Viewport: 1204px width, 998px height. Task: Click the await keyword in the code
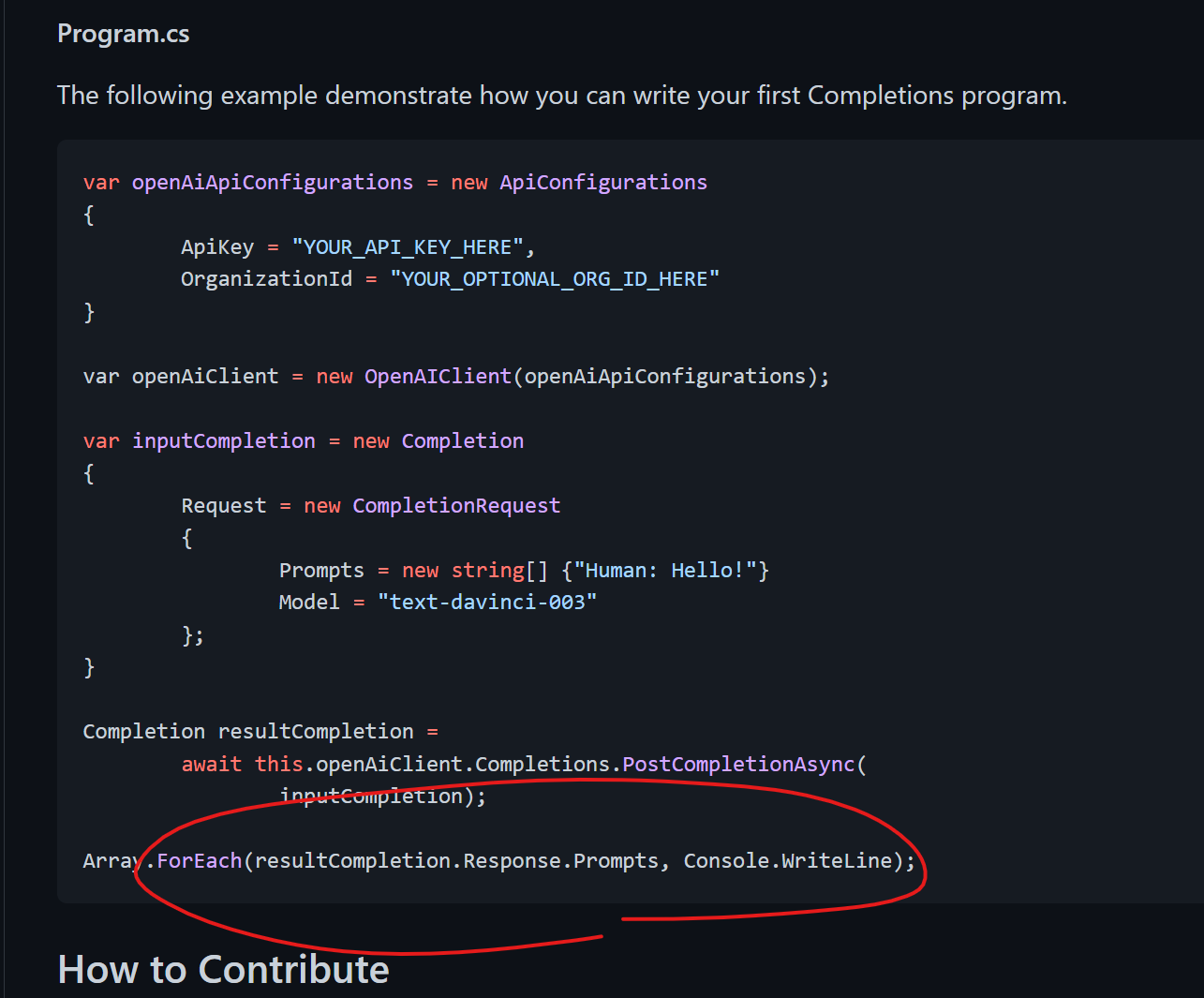point(212,764)
